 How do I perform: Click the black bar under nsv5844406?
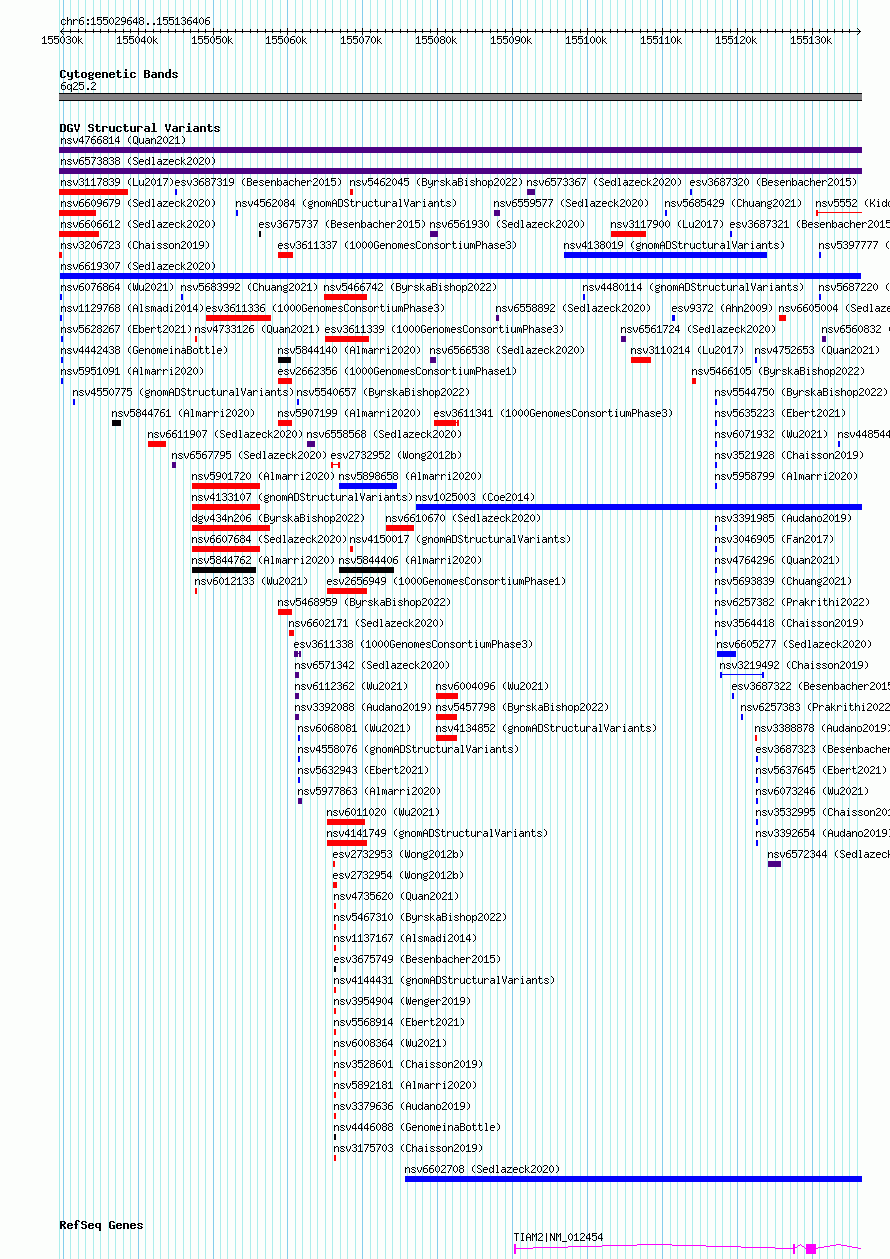(x=367, y=570)
